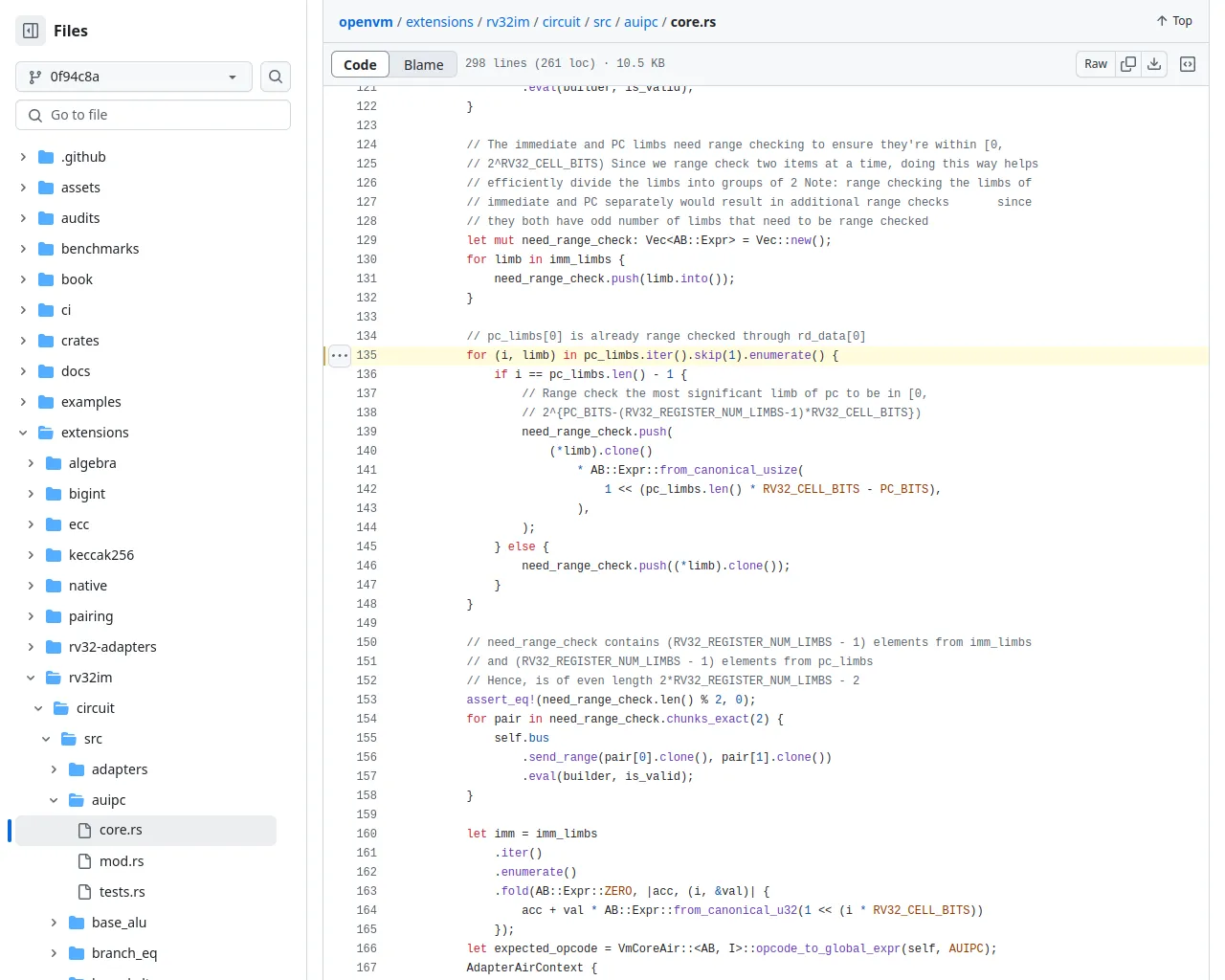This screenshot has width=1225, height=980.
Task: Collapse the auipc folder chevron
Action: point(54,800)
